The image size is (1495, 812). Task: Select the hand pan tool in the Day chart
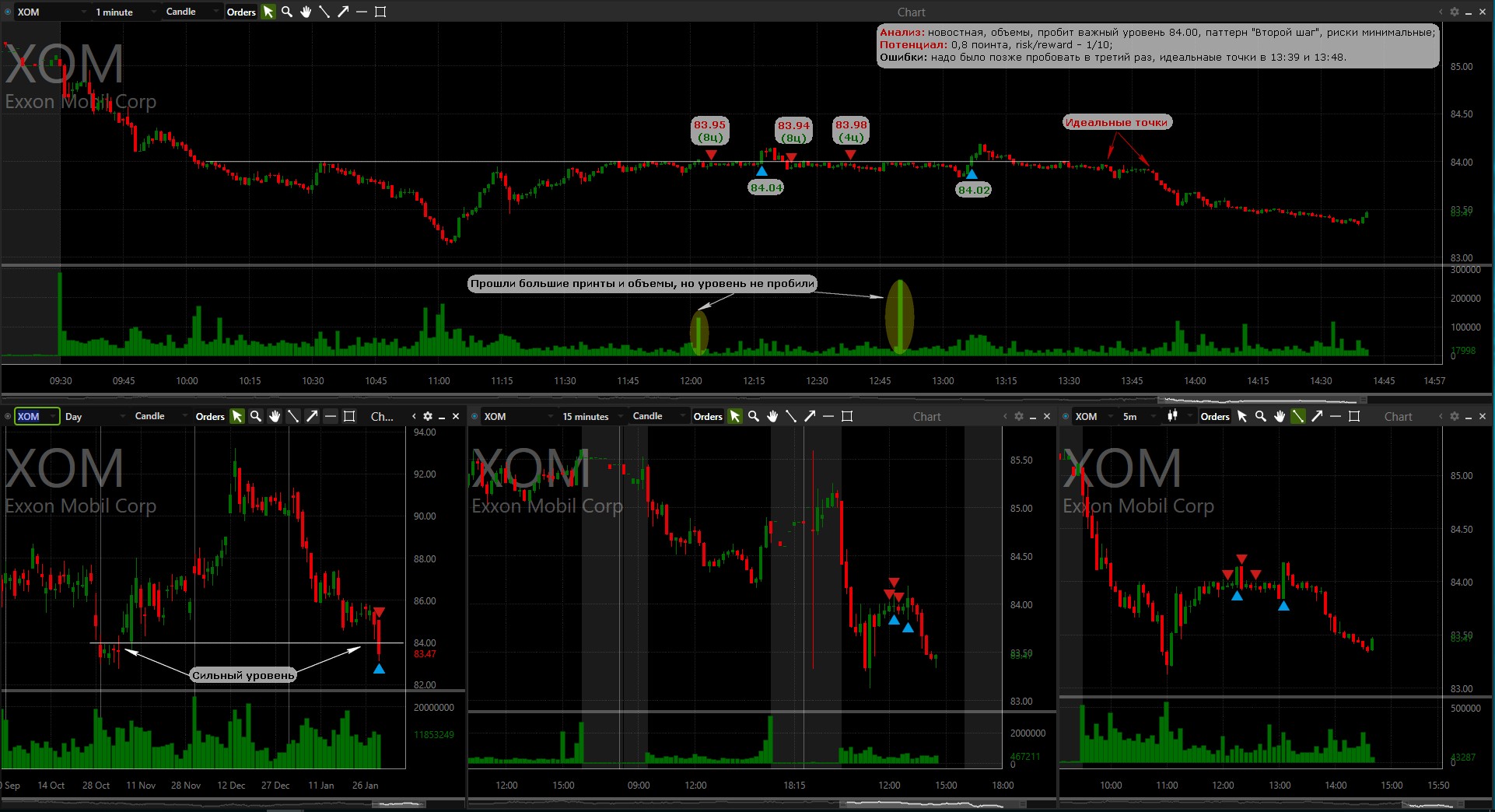click(275, 416)
